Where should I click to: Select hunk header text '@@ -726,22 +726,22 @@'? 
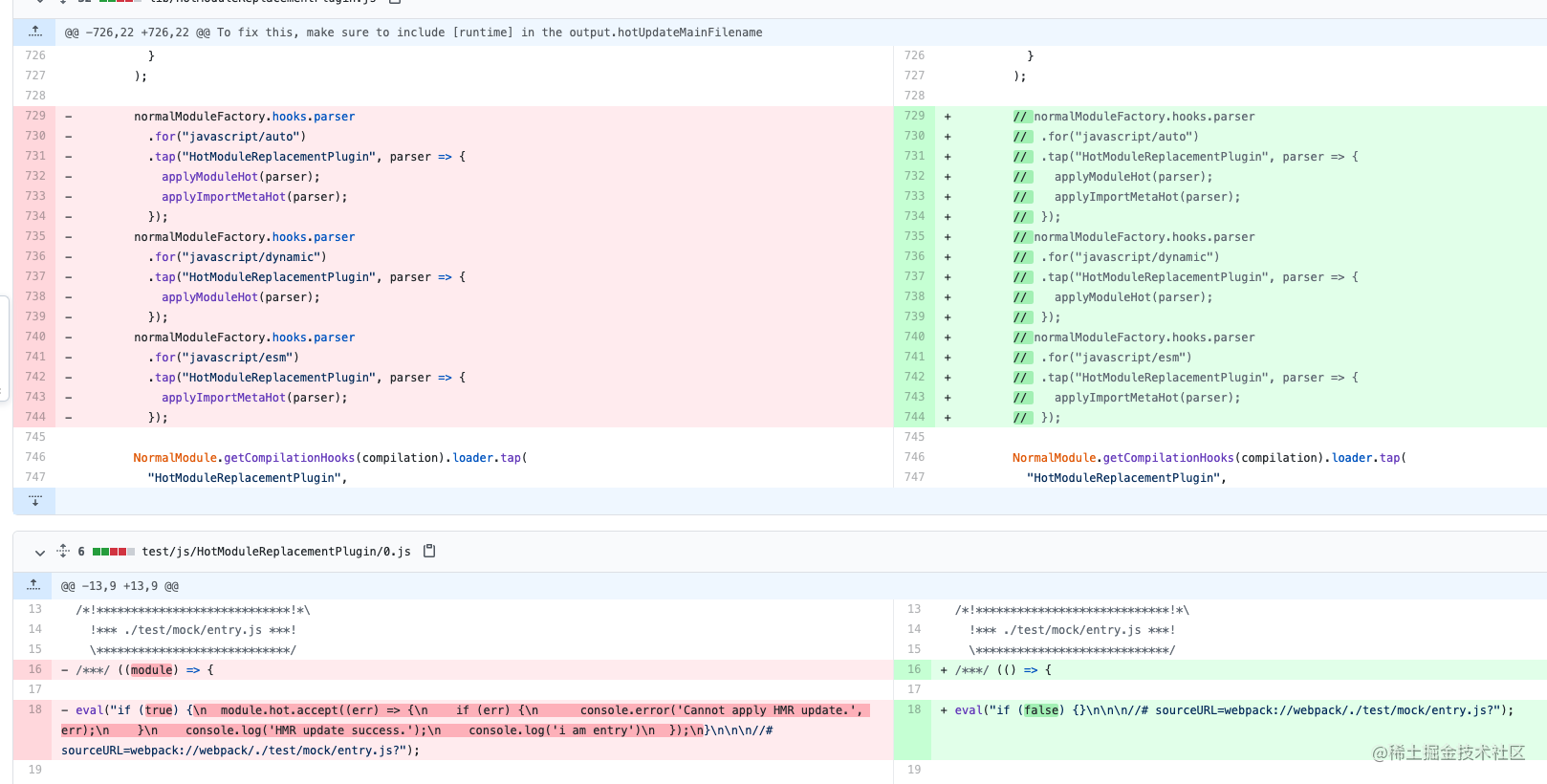[137, 33]
